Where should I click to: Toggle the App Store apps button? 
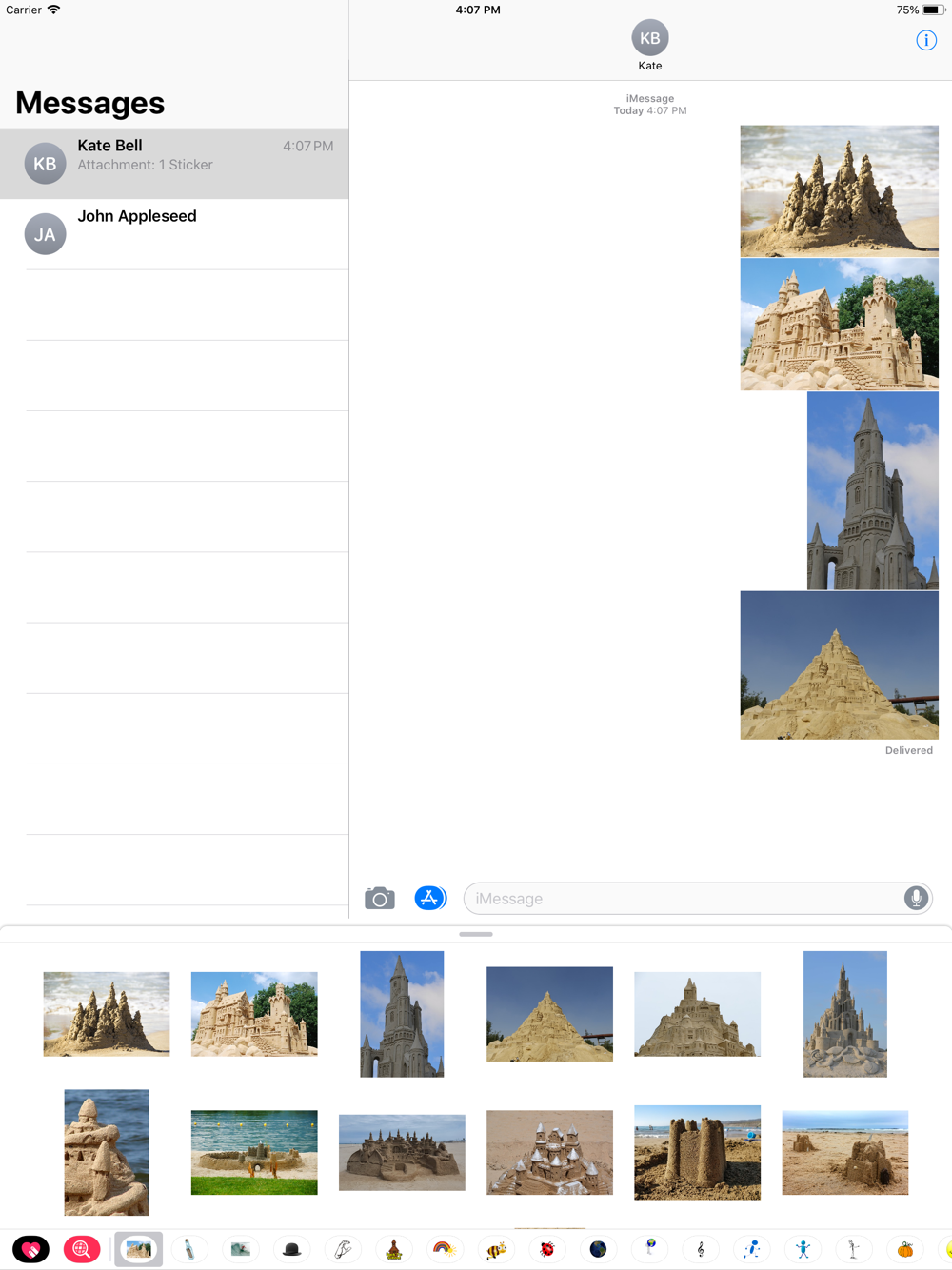click(x=430, y=898)
